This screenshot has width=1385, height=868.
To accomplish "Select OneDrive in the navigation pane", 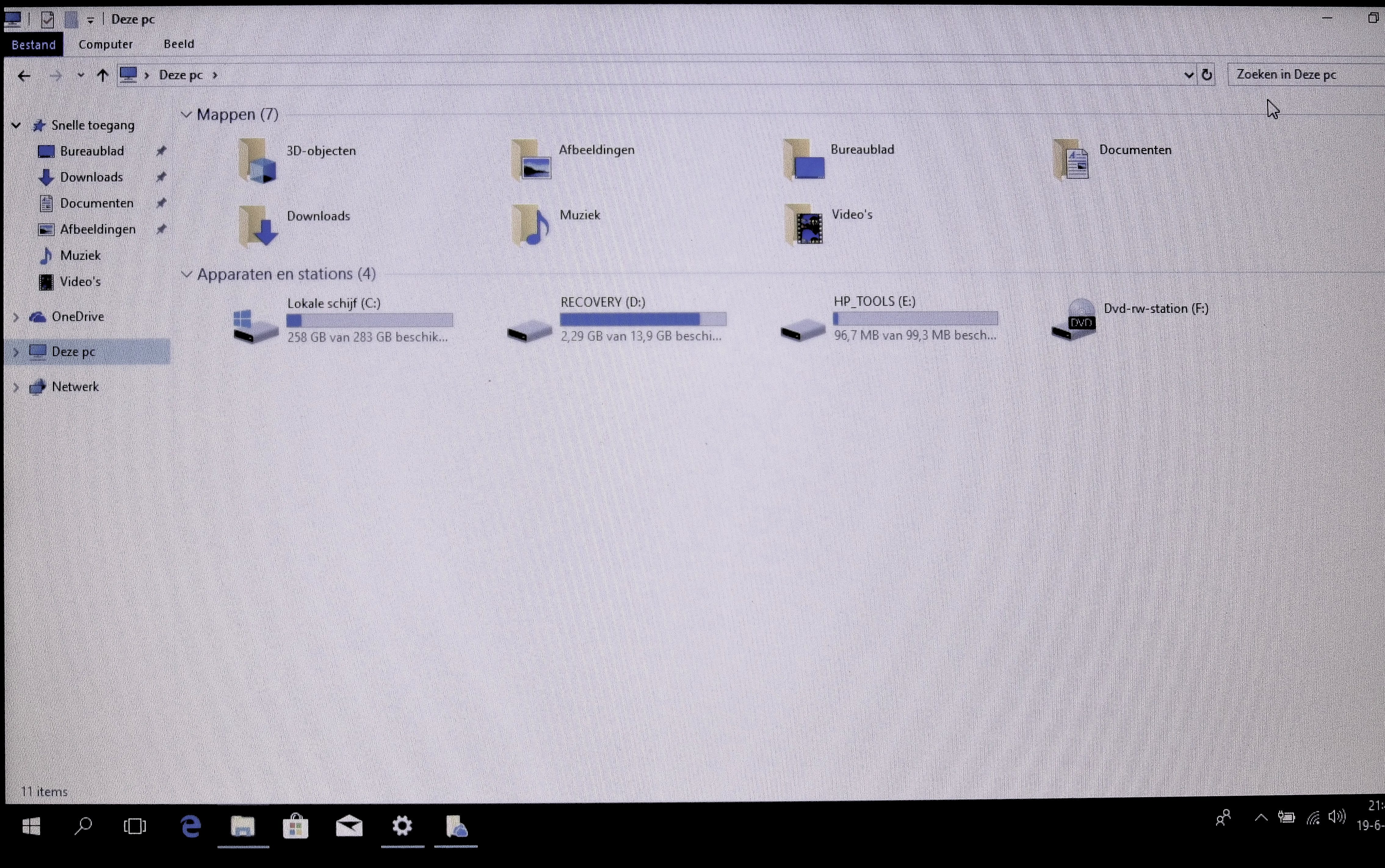I will (x=78, y=317).
